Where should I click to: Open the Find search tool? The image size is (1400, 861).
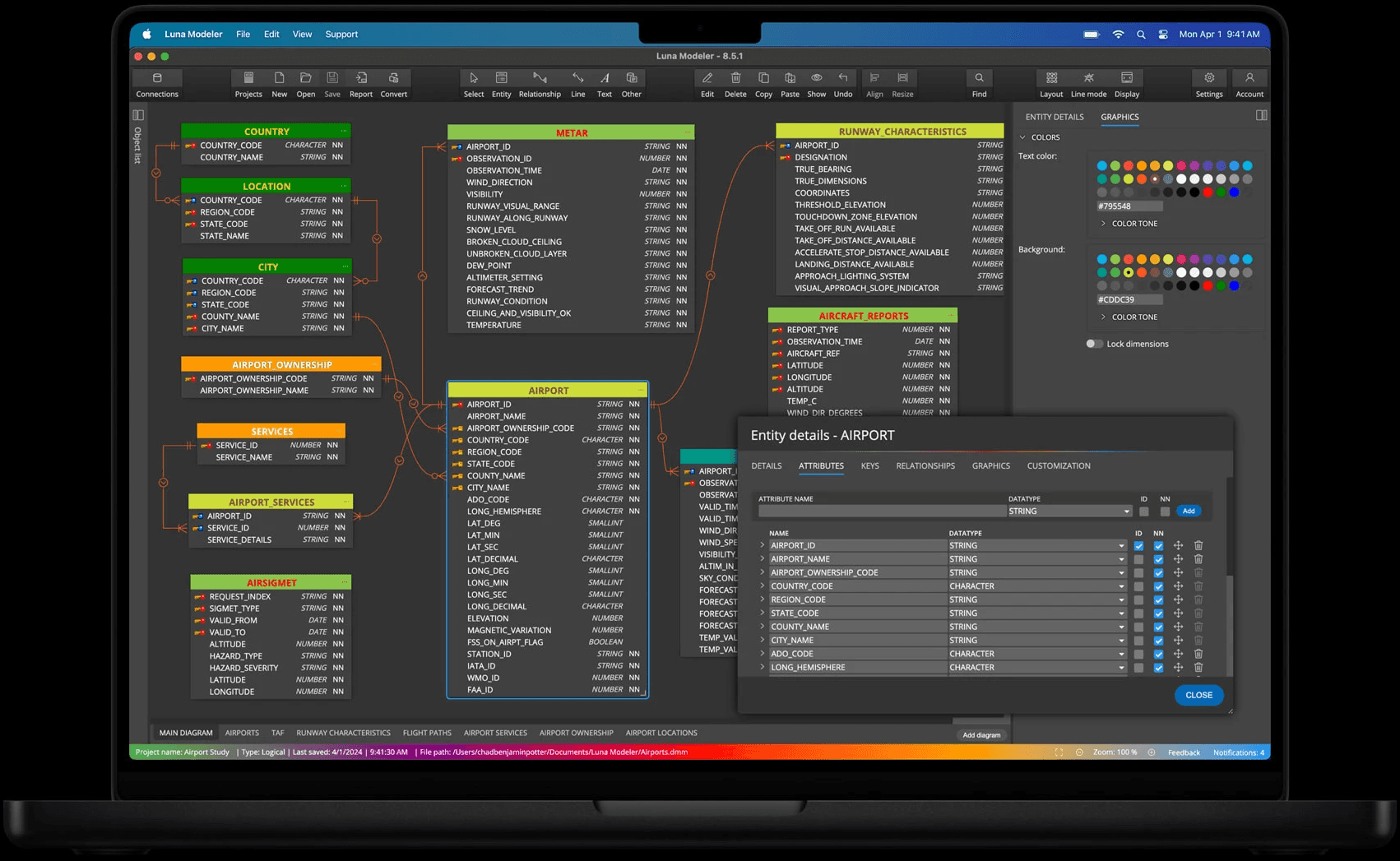(979, 78)
